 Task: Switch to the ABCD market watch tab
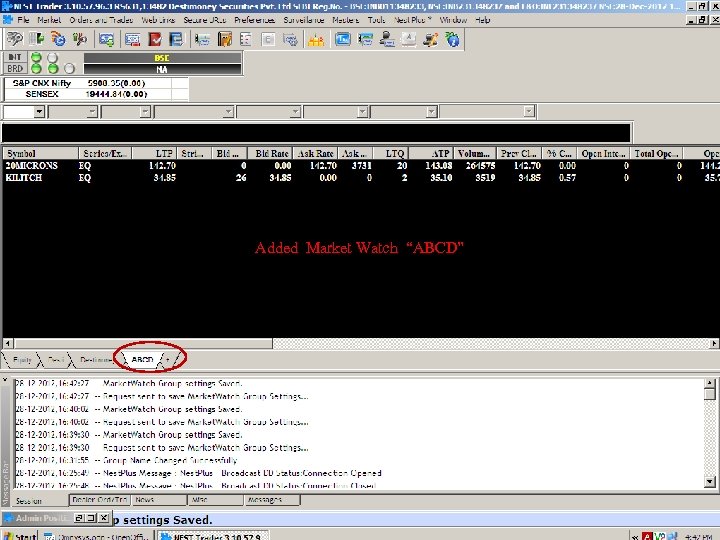[x=142, y=360]
